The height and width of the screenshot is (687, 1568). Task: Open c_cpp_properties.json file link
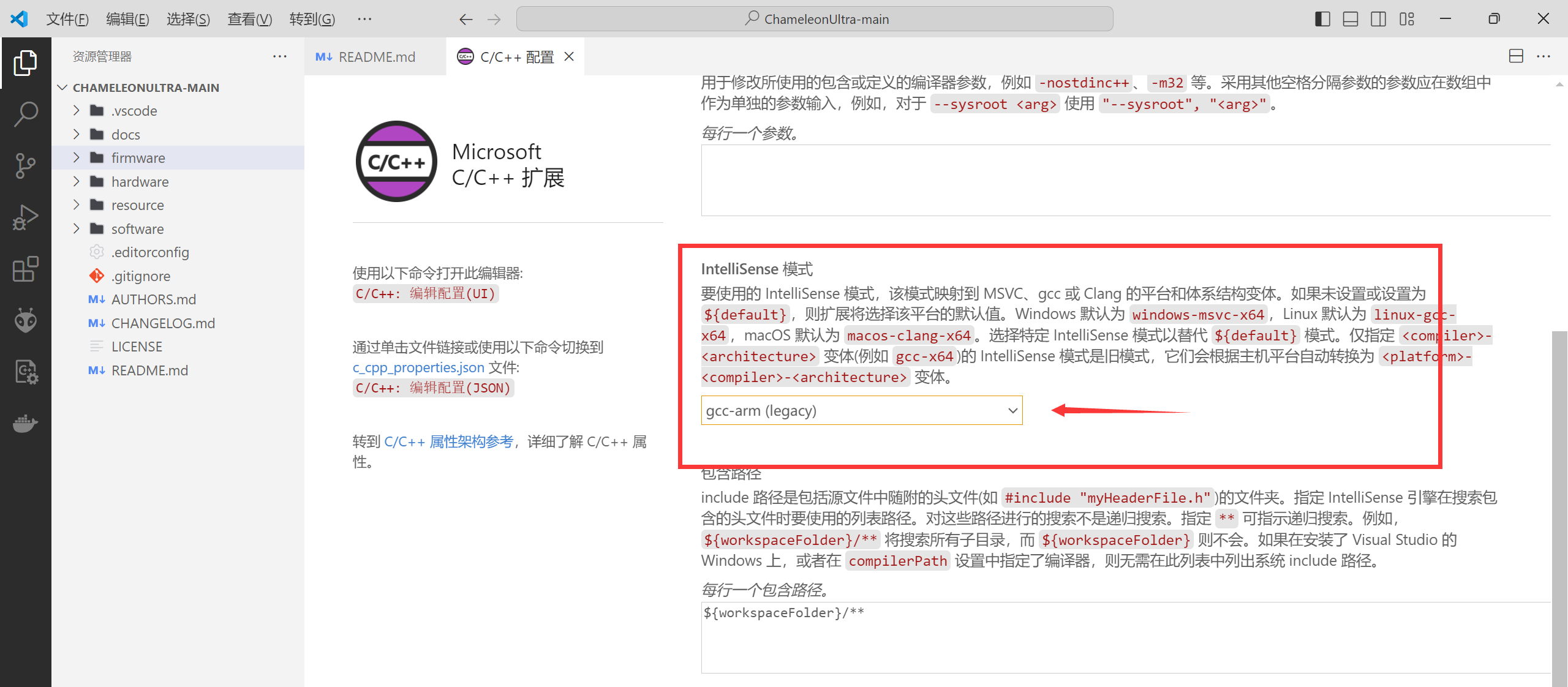tap(418, 367)
